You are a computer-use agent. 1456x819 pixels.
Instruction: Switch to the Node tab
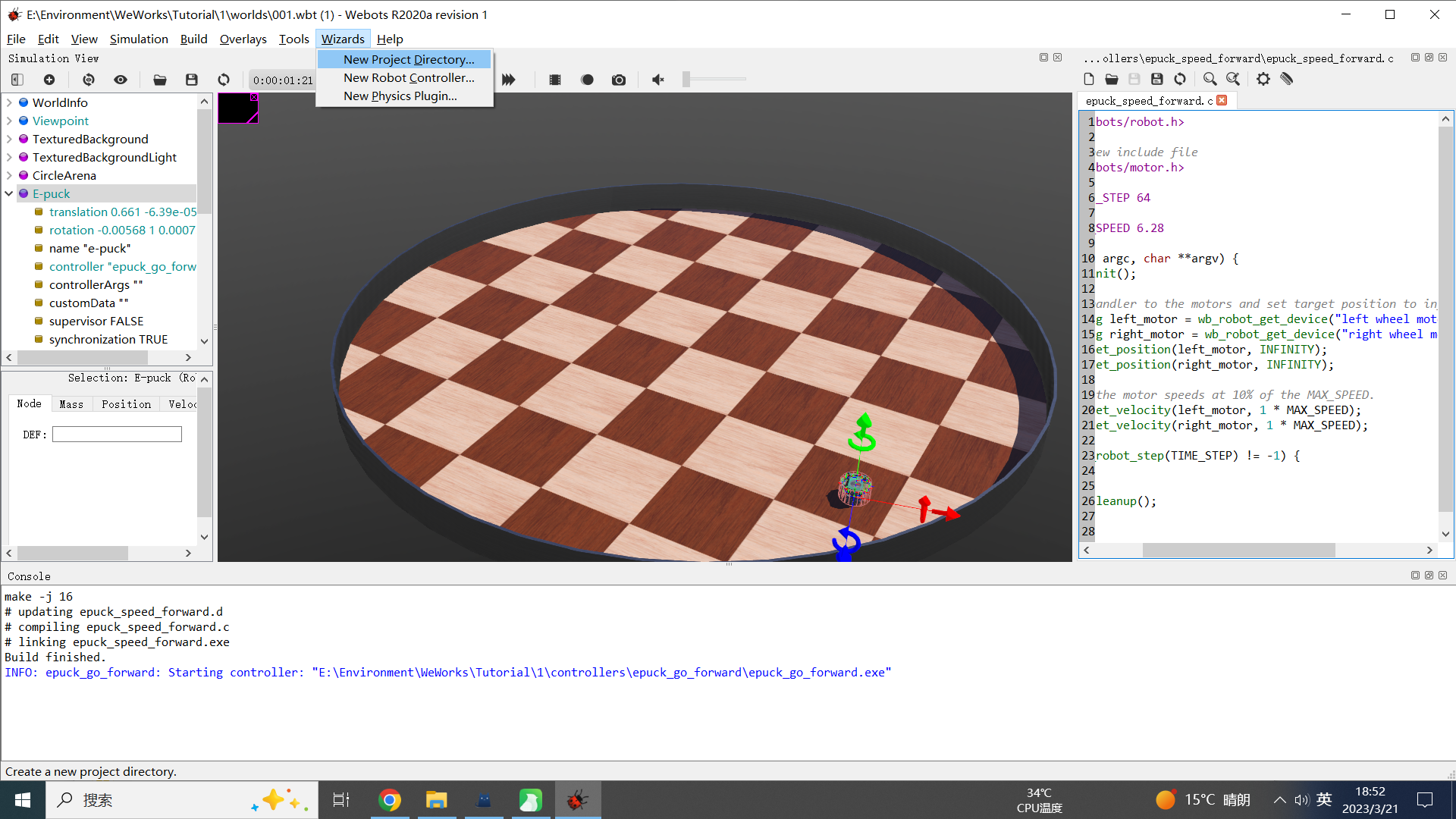30,404
